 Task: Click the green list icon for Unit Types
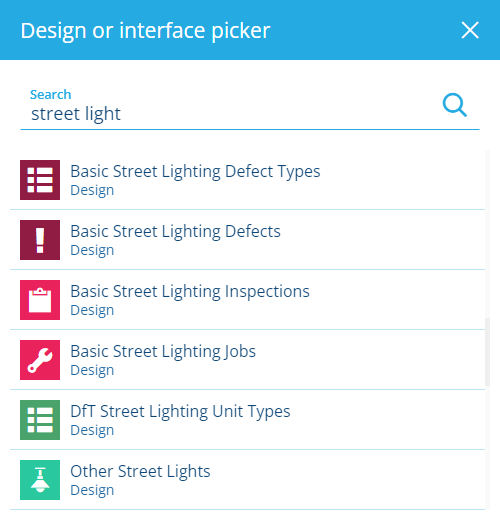point(40,420)
